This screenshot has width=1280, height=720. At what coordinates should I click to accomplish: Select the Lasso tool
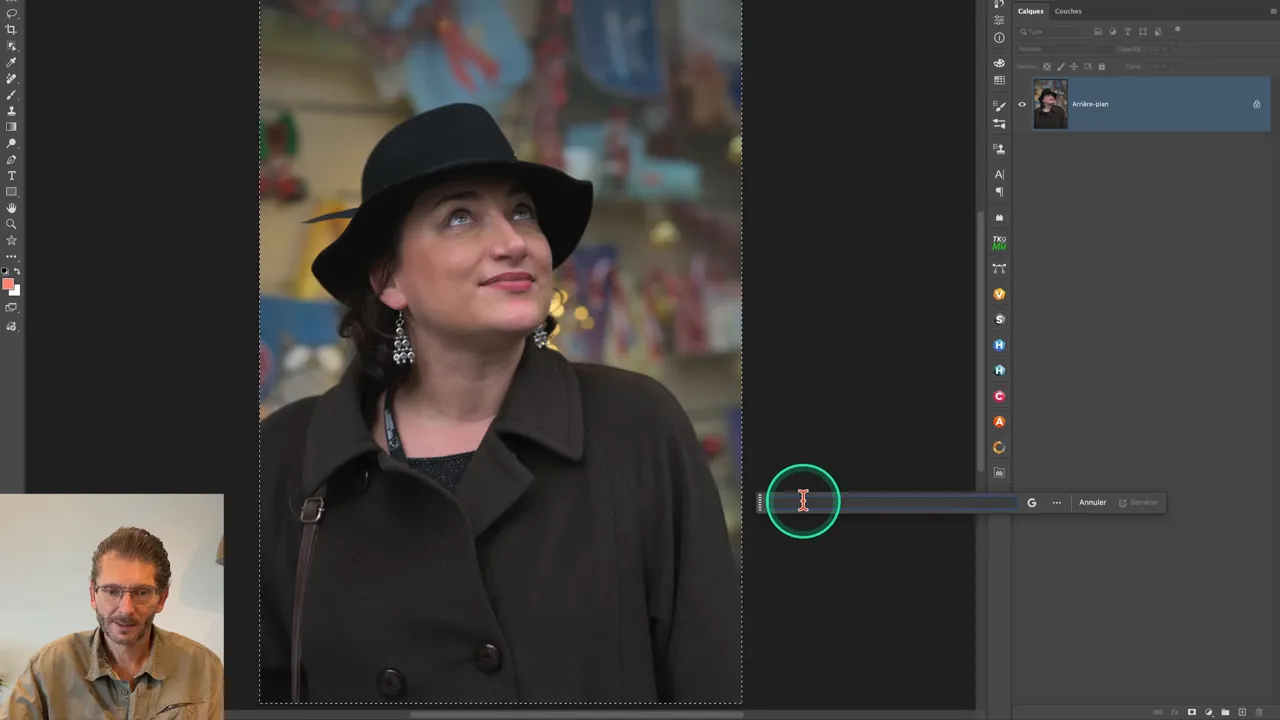pos(12,14)
